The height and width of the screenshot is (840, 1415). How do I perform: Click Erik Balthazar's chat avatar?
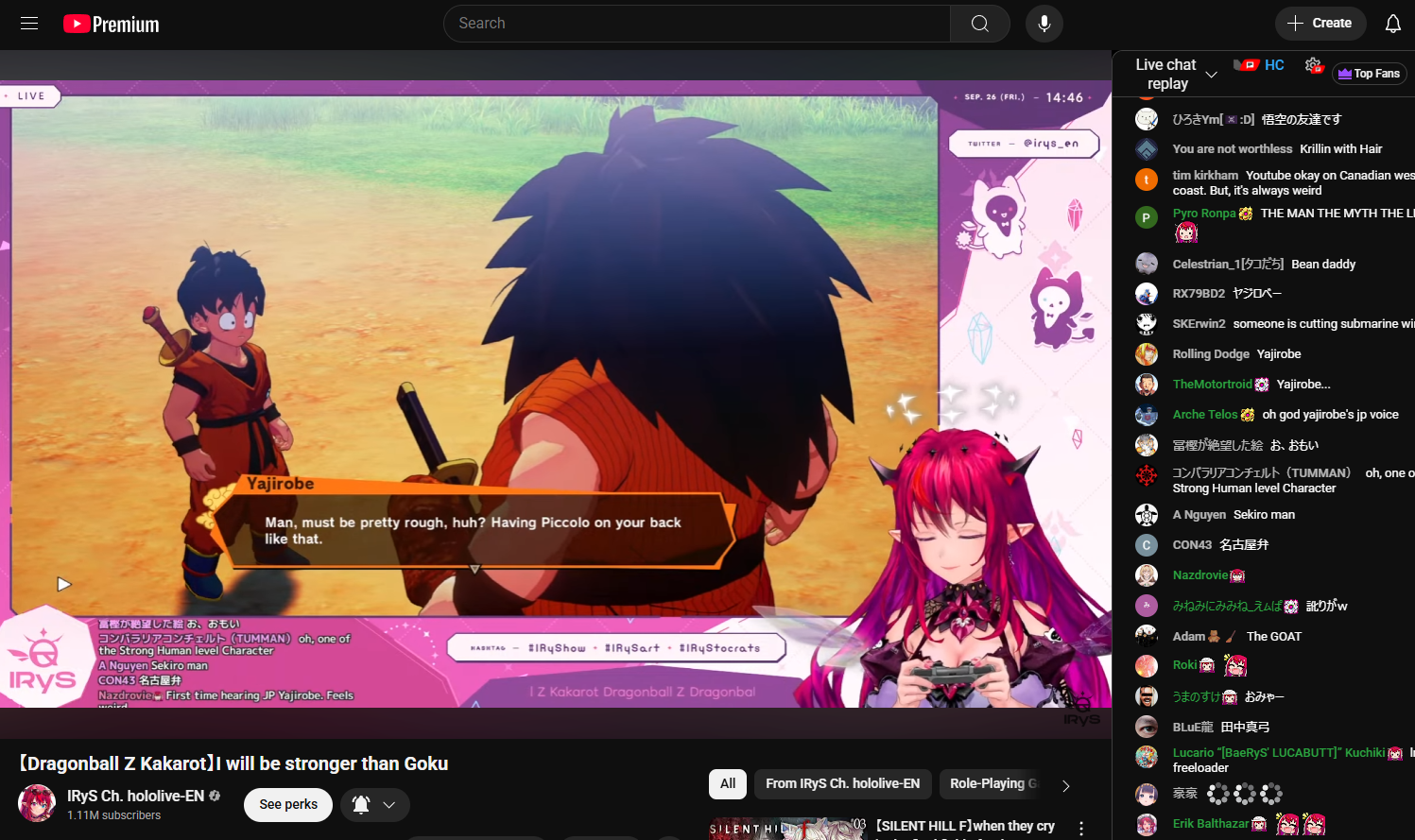(1147, 825)
